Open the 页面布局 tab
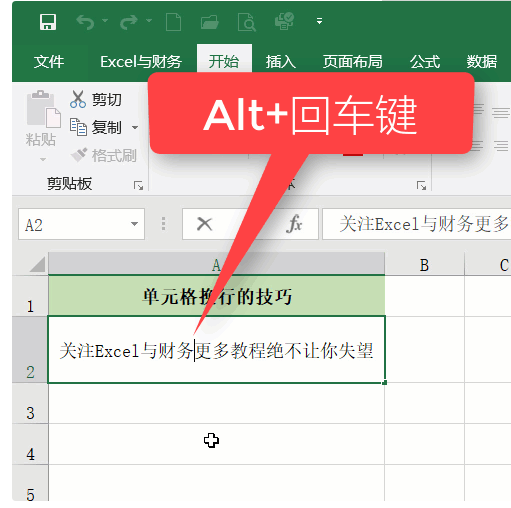511x508 pixels. 352,62
